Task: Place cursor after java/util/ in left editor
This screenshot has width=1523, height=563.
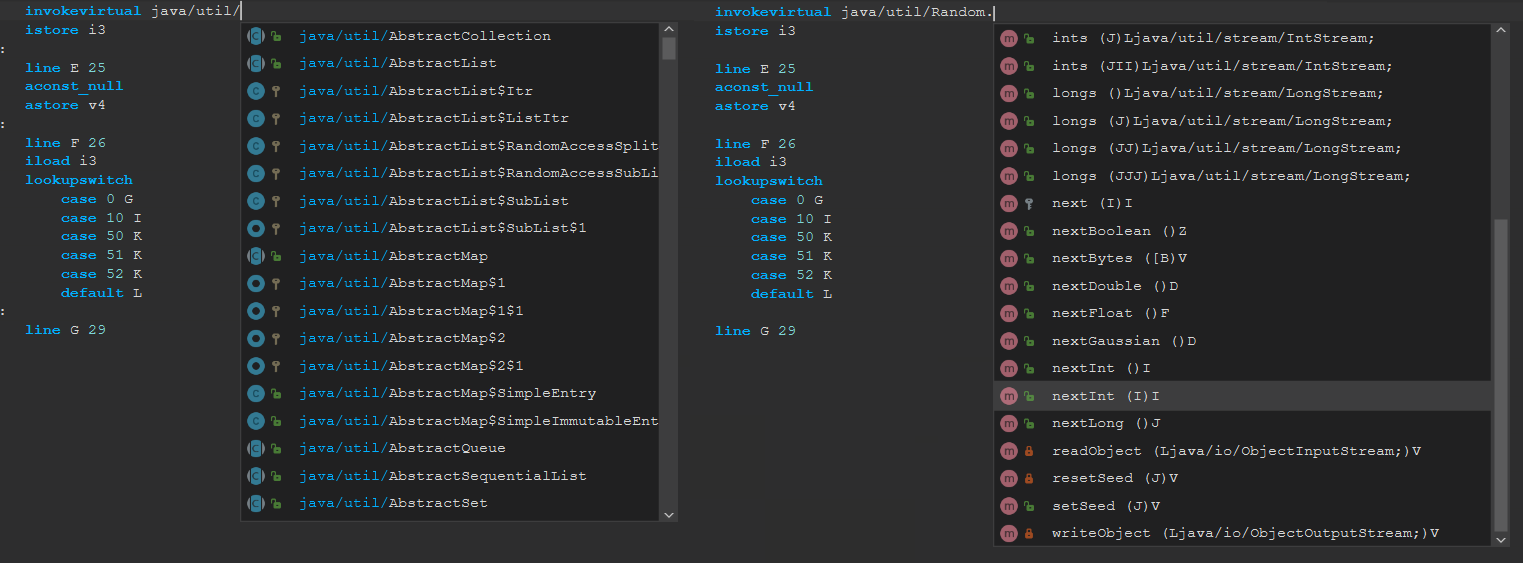Action: (241, 12)
